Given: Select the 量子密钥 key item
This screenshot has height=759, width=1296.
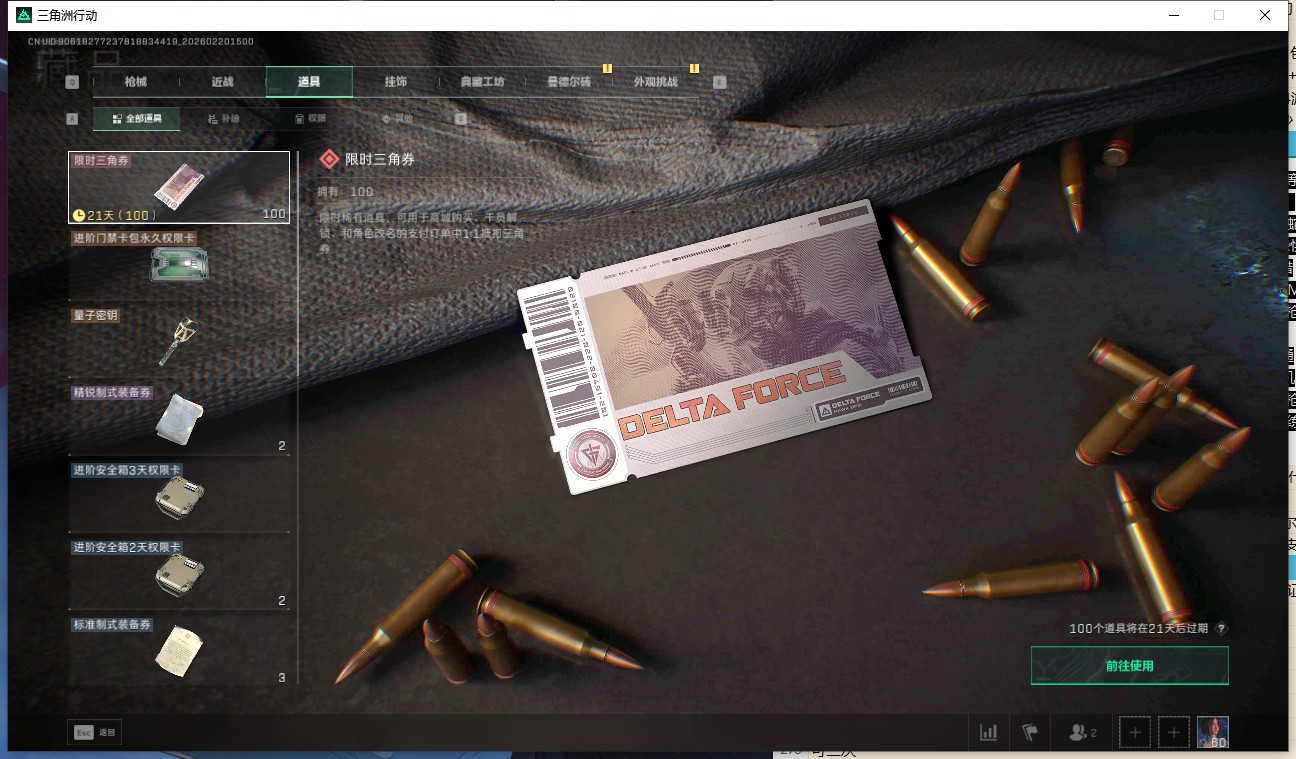Looking at the screenshot, I should (179, 342).
